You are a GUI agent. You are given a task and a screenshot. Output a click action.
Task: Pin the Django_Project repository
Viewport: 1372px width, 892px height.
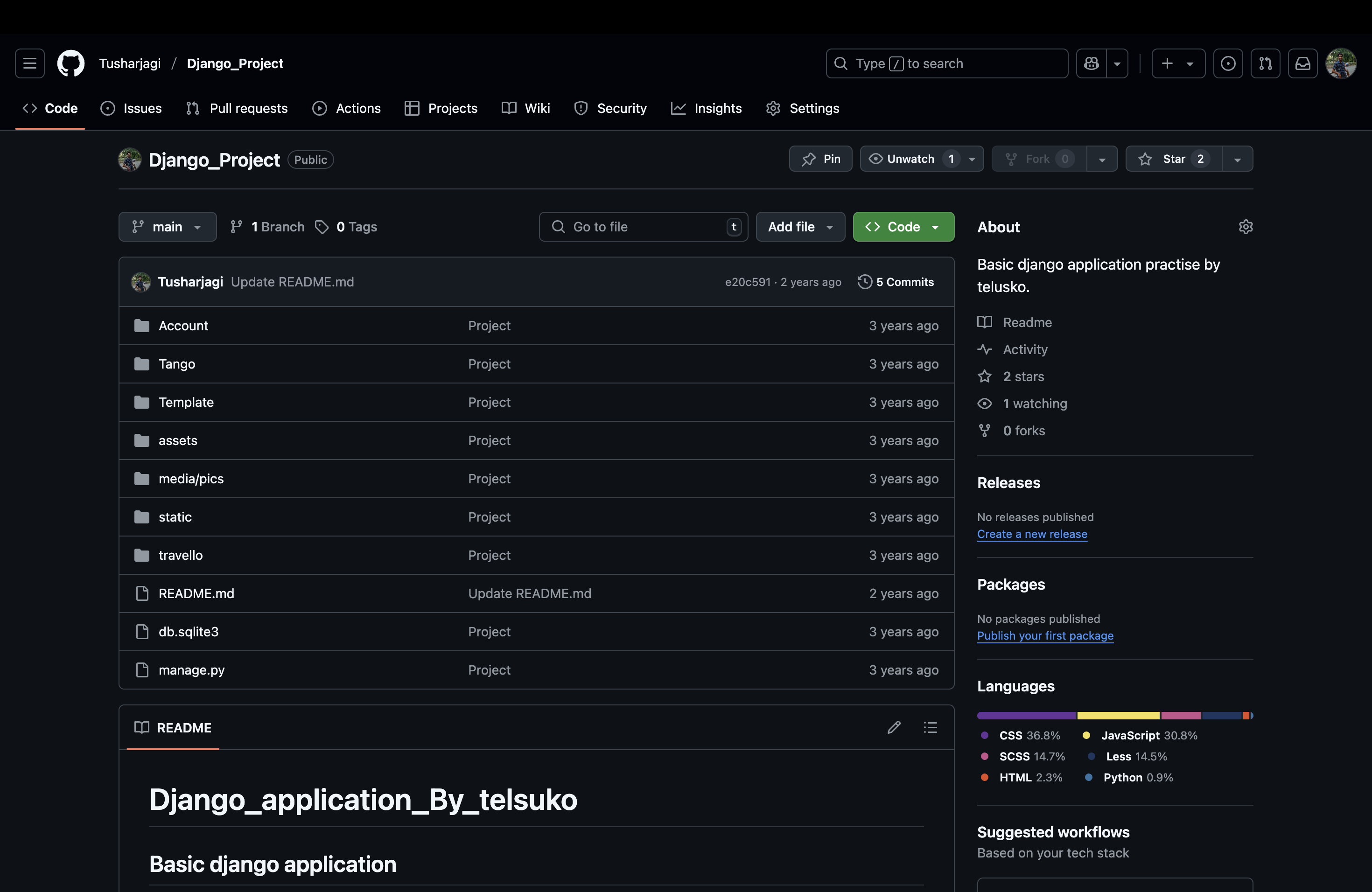[820, 159]
